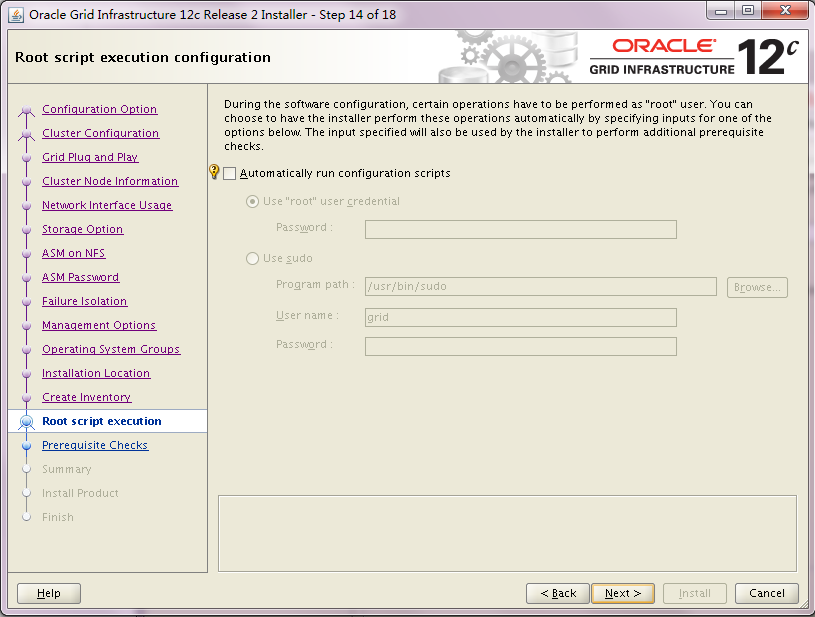Click the lightbulb hint icon beside the checkbox
Image resolution: width=815 pixels, height=617 pixels.
coord(214,172)
